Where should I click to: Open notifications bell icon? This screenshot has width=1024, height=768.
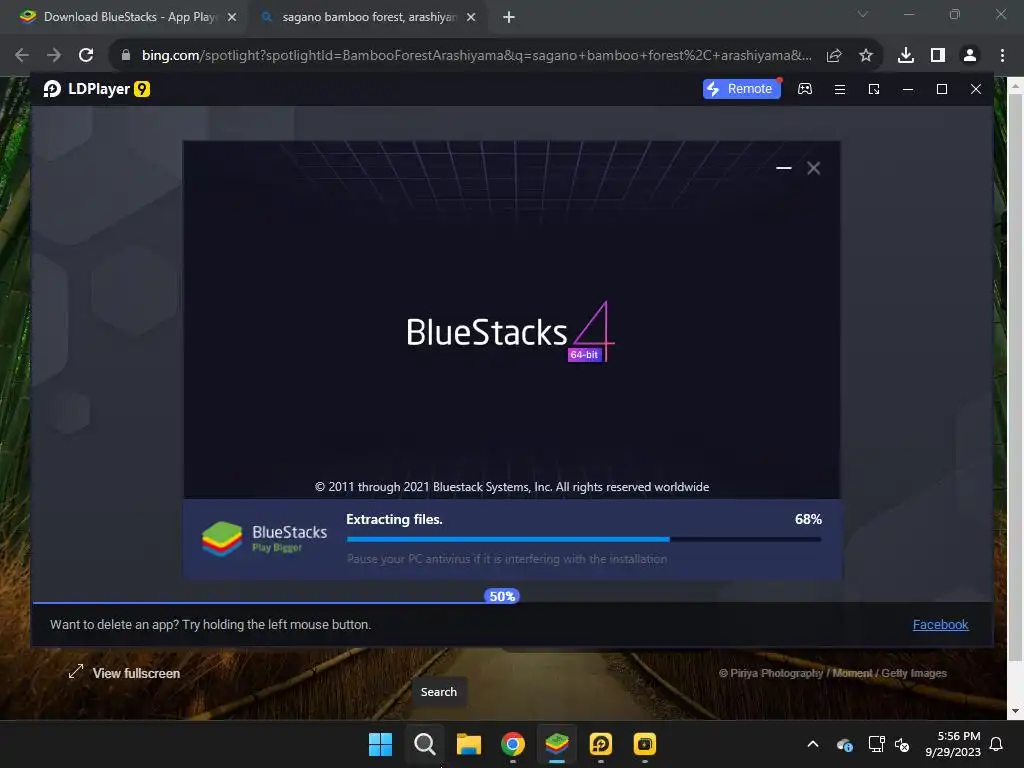click(x=997, y=744)
